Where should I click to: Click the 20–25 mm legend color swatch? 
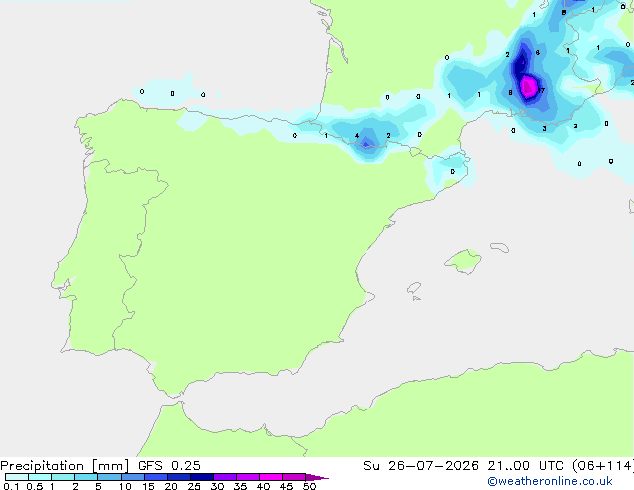coord(178,477)
